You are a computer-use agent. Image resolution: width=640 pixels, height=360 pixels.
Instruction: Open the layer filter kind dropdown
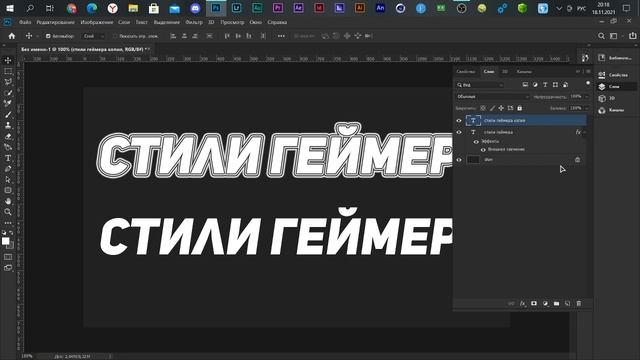[x=480, y=85]
